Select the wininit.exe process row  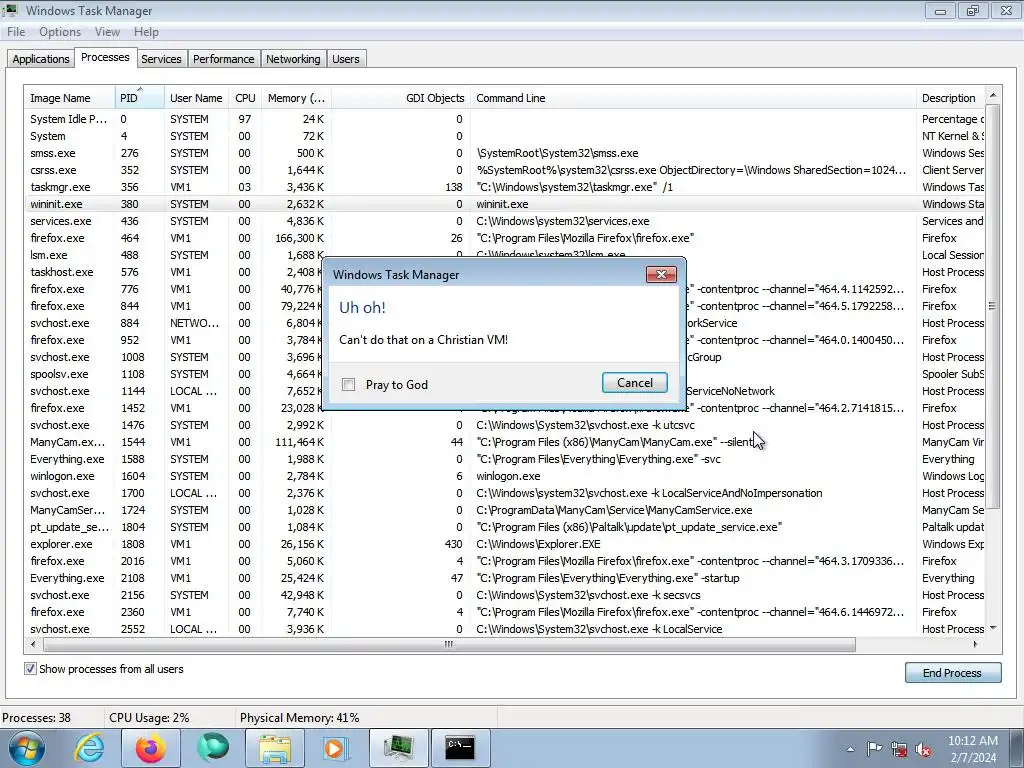504,204
